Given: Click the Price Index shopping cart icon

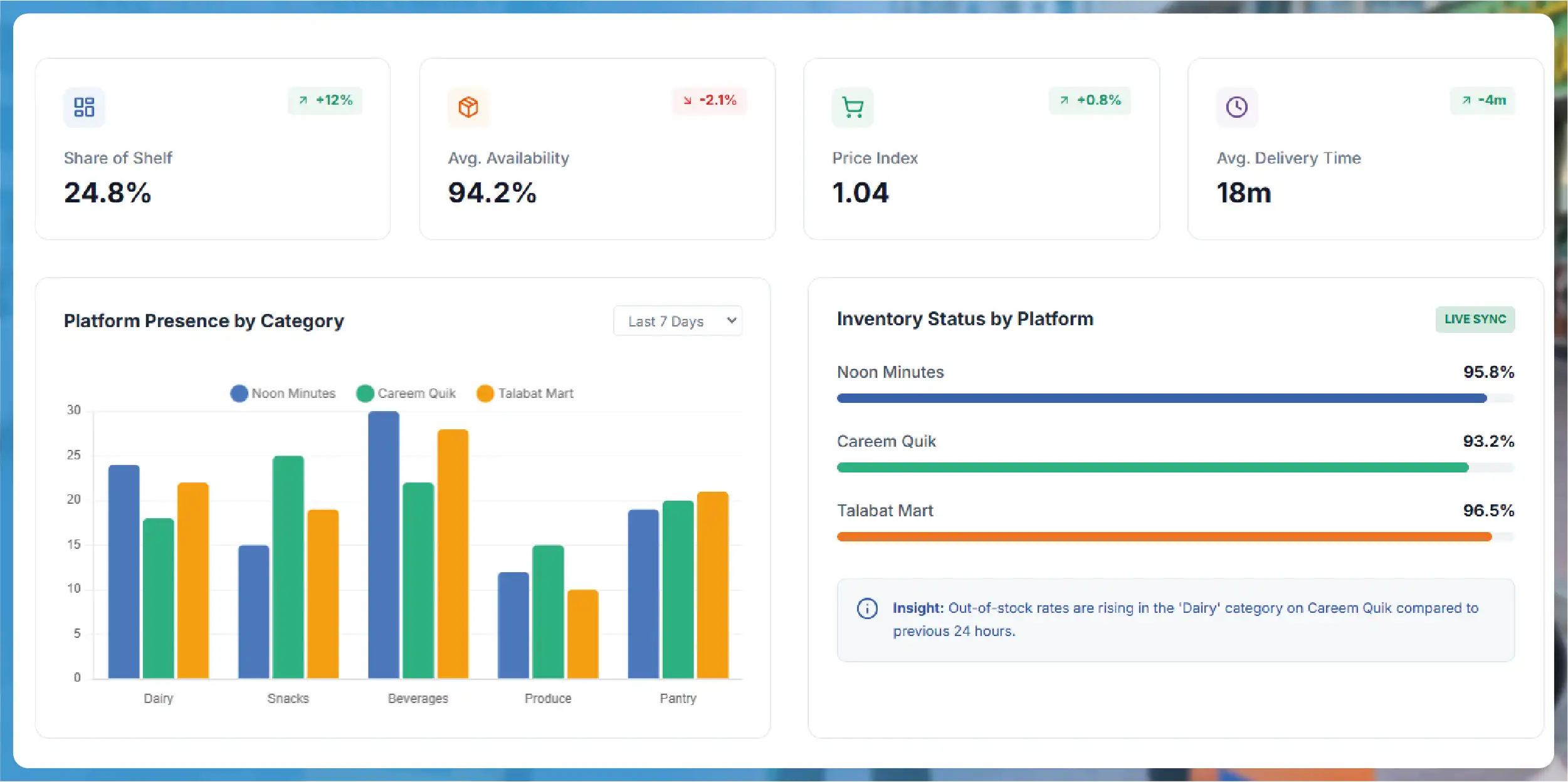Looking at the screenshot, I should pyautogui.click(x=853, y=107).
